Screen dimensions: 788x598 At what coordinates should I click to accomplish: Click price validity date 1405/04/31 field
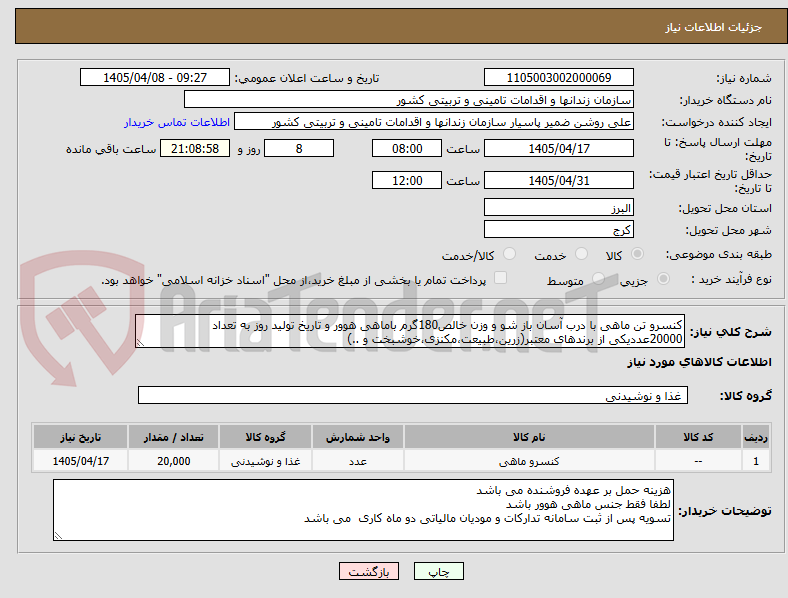(x=558, y=180)
